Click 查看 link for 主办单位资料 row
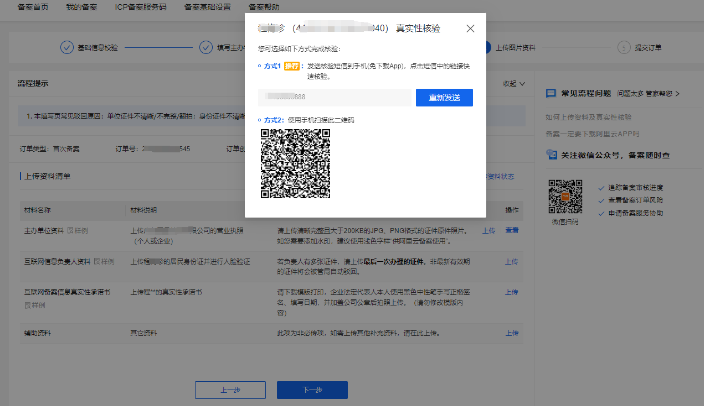Viewport: 704px width, 406px height. [511, 231]
